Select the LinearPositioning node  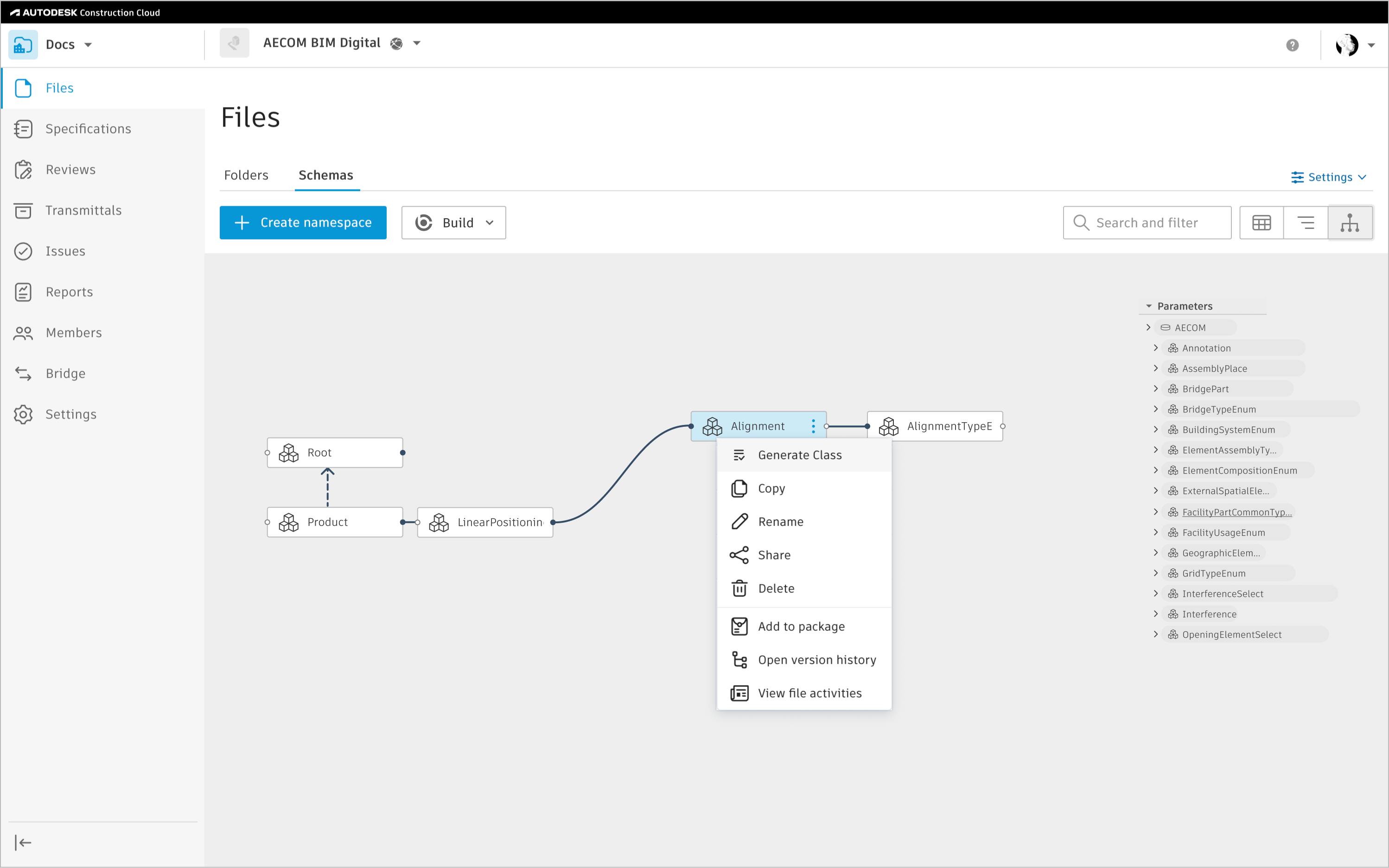pyautogui.click(x=485, y=522)
